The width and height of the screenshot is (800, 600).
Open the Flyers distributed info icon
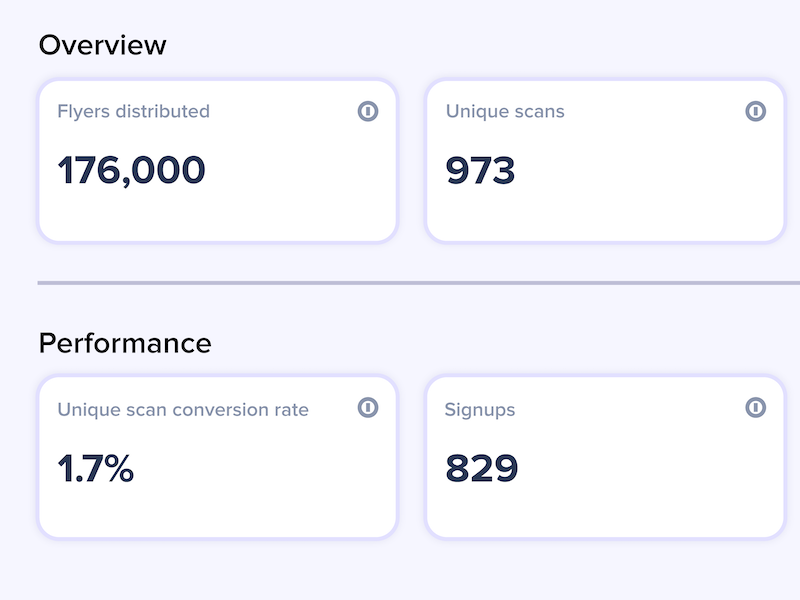(x=367, y=111)
